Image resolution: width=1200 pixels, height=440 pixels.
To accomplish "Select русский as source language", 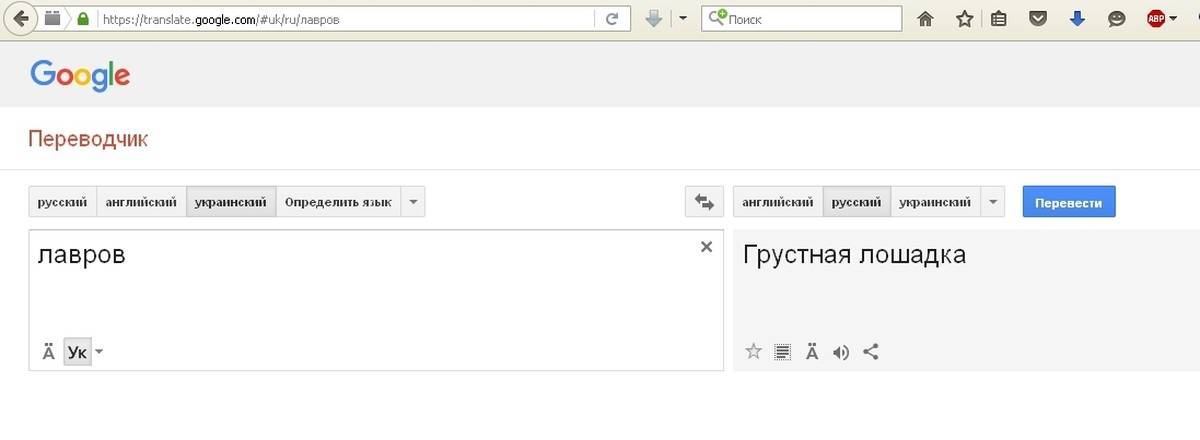I will [x=63, y=202].
